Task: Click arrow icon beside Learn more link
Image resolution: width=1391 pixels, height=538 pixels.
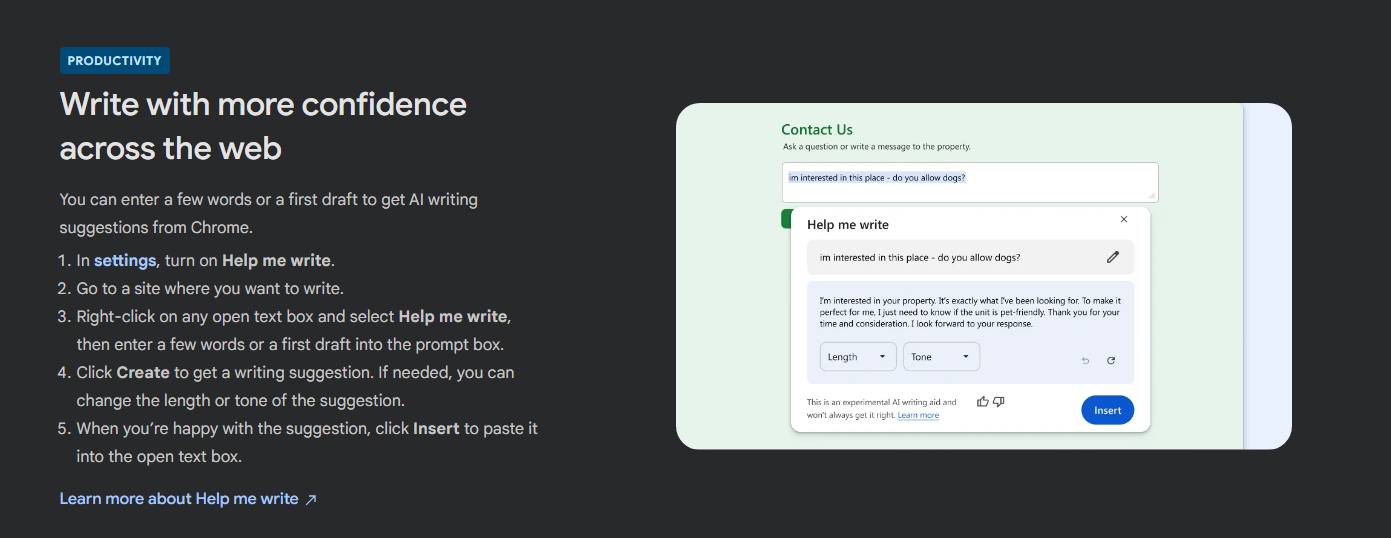Action: coord(311,499)
